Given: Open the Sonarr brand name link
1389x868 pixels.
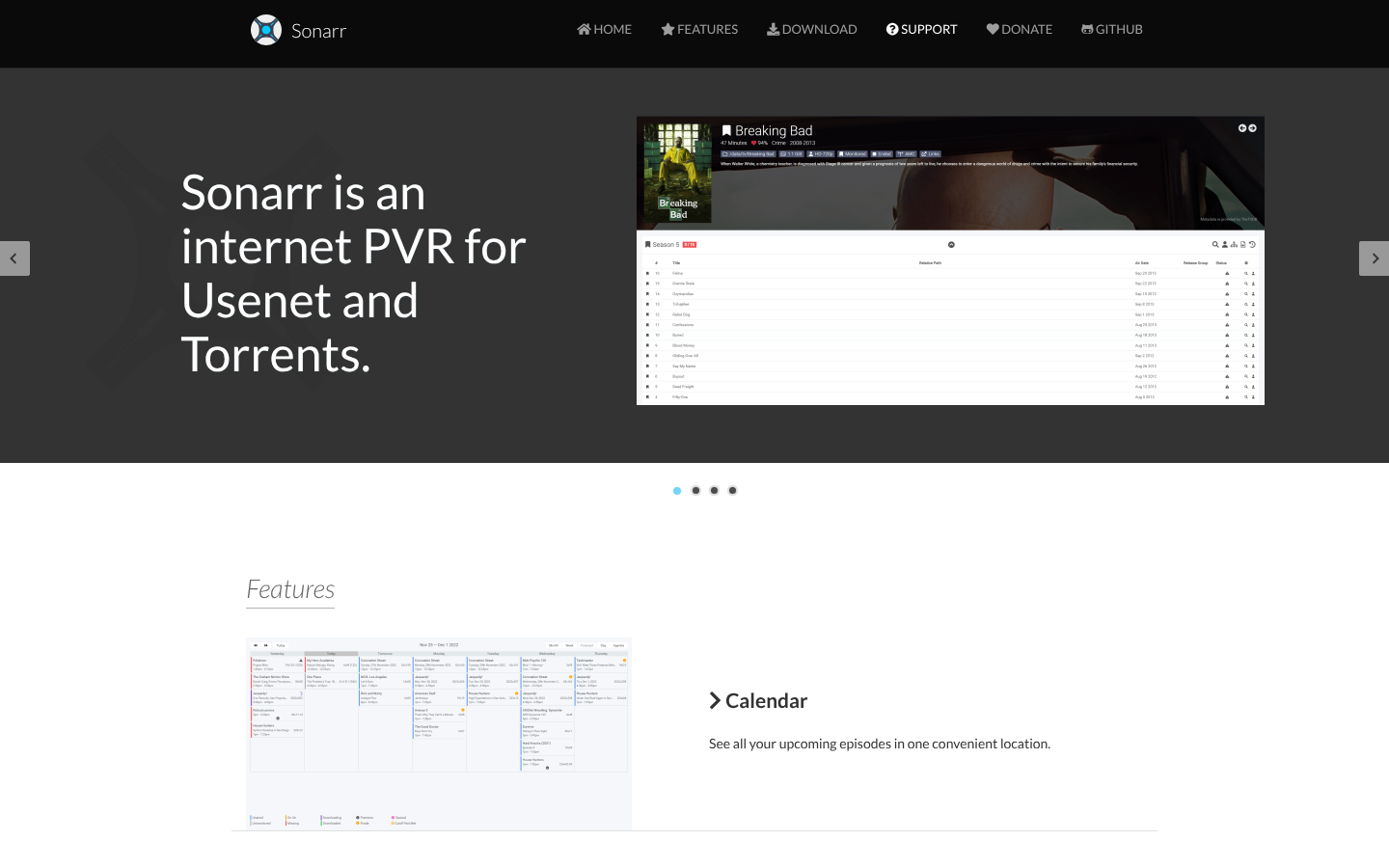Looking at the screenshot, I should tap(318, 31).
